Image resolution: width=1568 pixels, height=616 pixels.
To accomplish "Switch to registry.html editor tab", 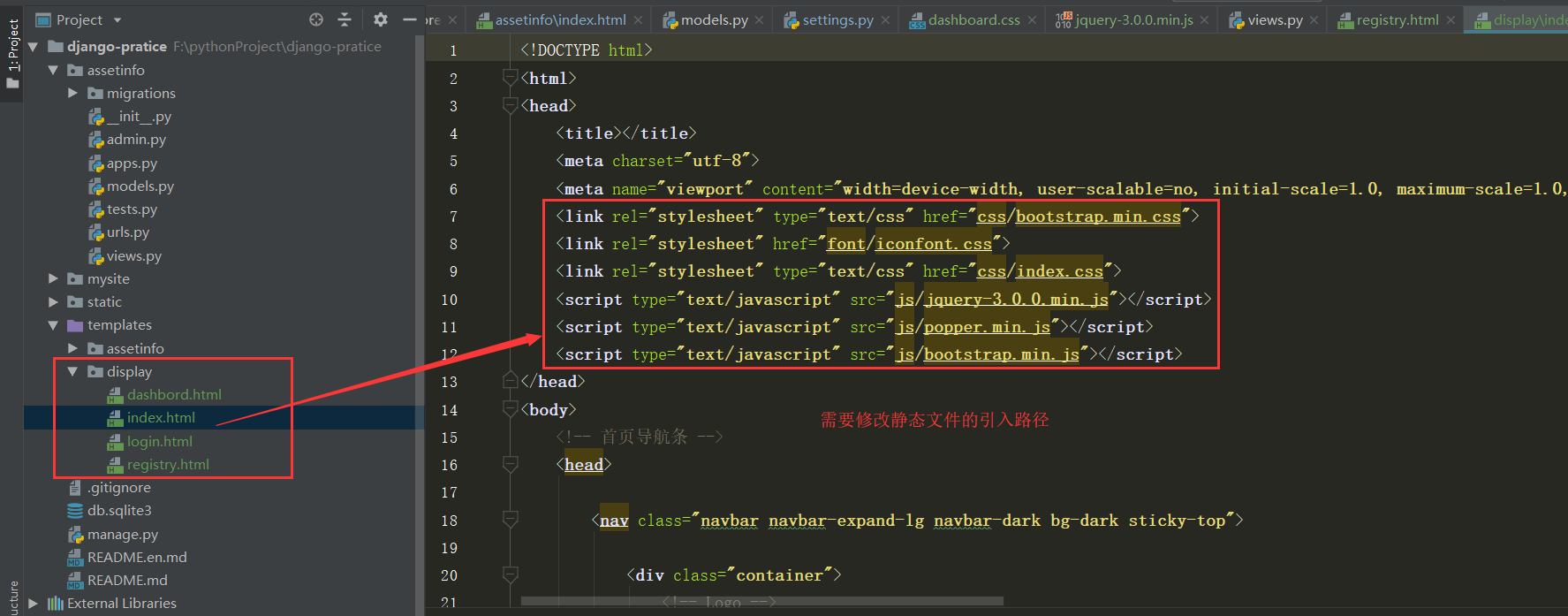I will click(x=1398, y=19).
